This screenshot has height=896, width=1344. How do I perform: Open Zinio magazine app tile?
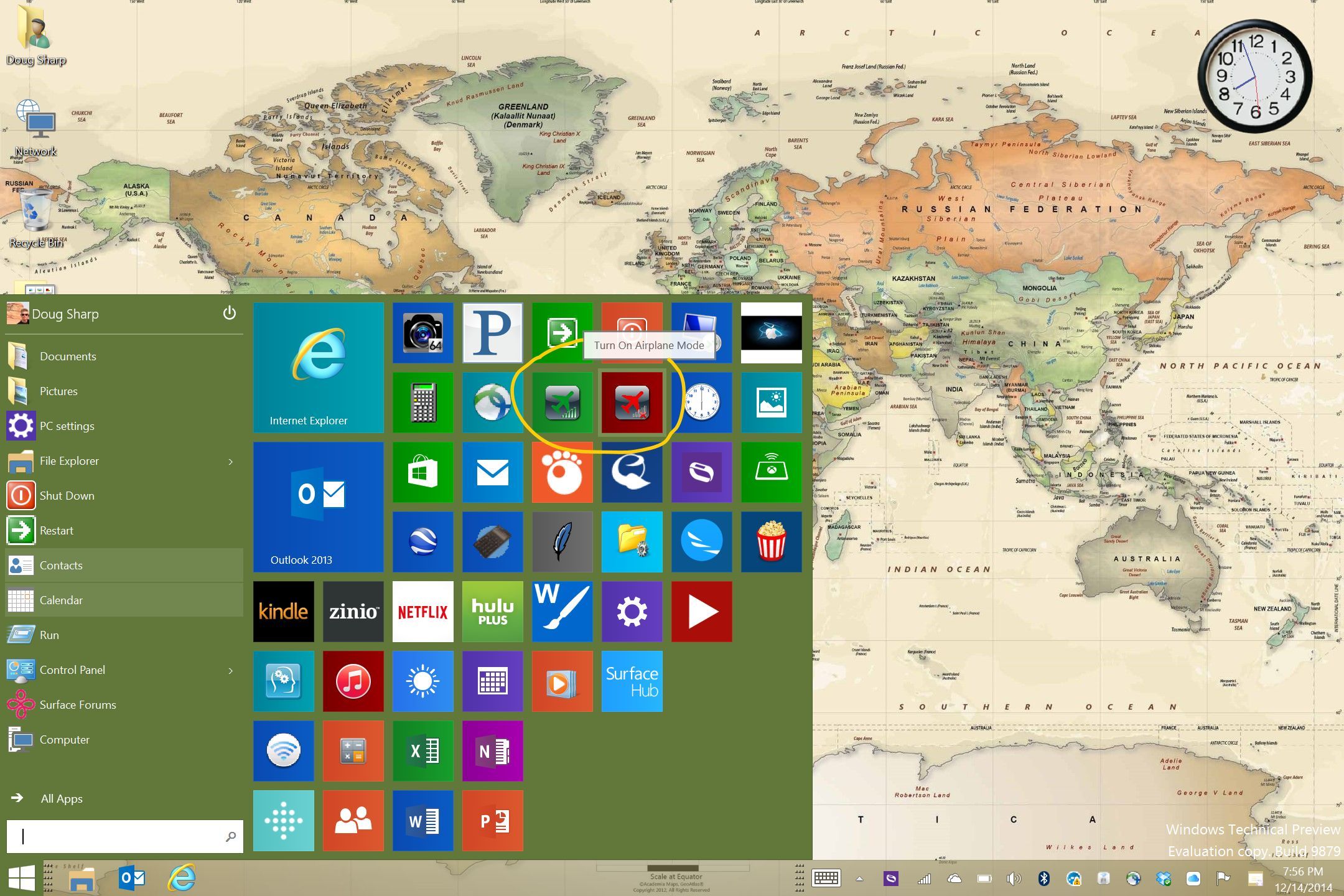355,611
